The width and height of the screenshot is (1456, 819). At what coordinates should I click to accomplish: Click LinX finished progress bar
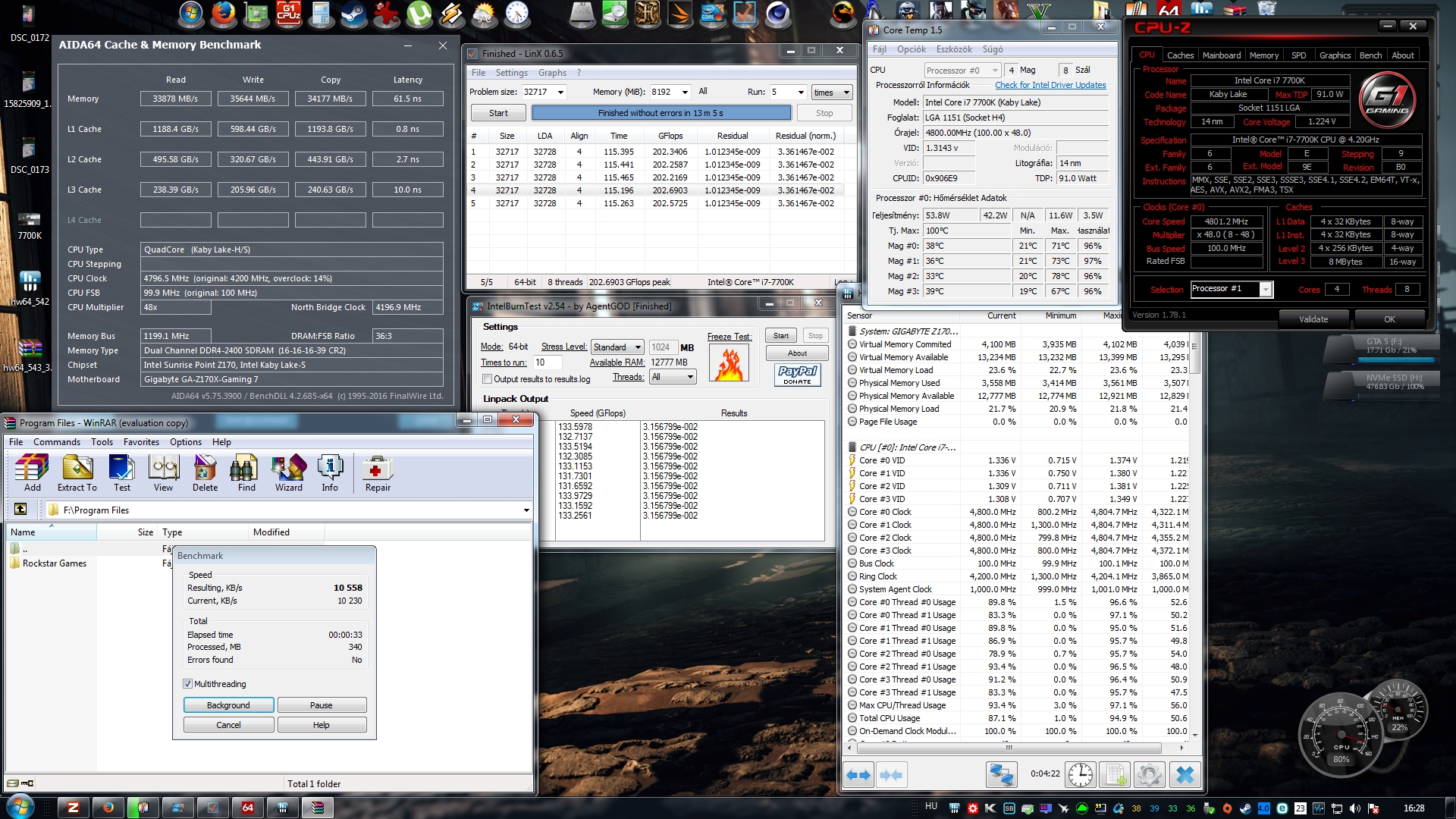661,113
